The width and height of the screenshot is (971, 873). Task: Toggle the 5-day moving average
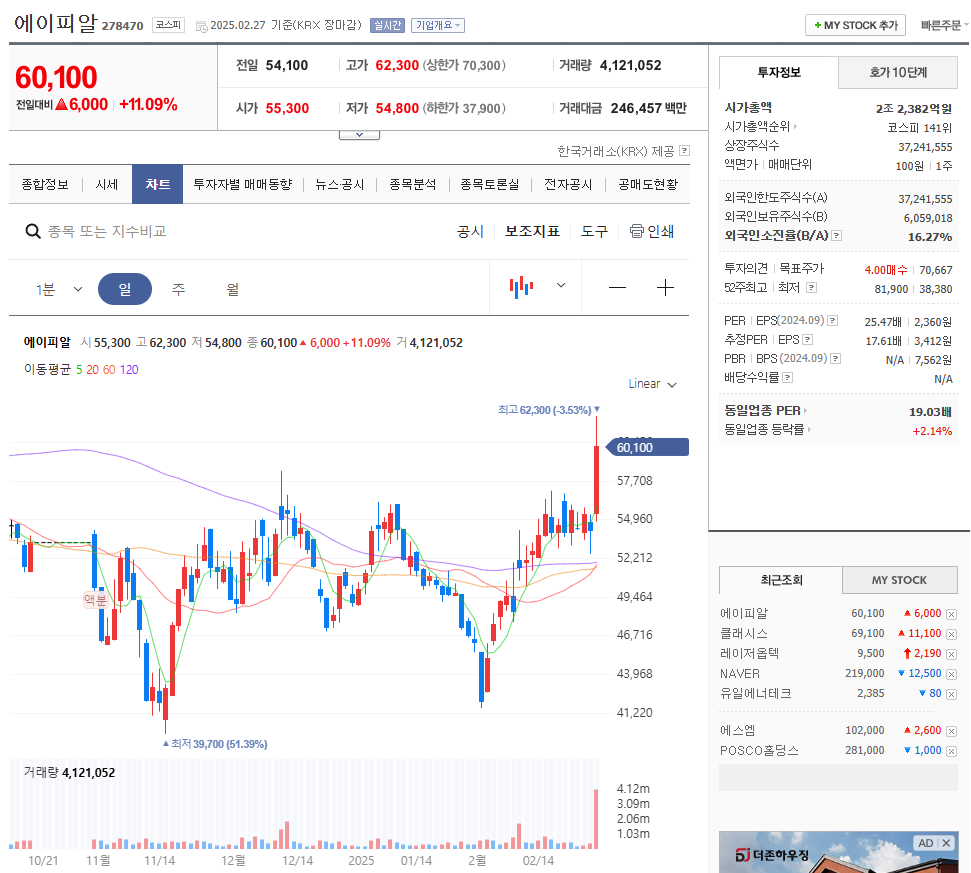79,370
